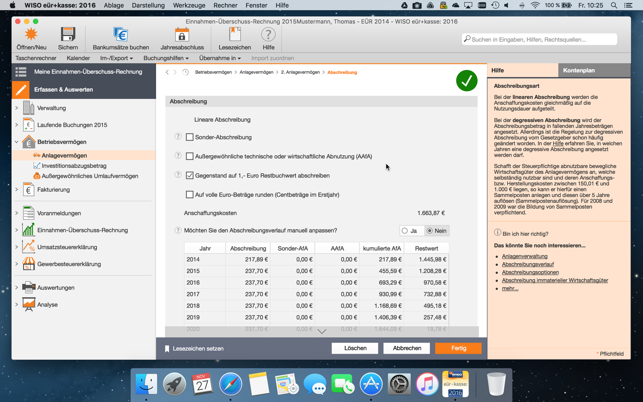The height and width of the screenshot is (402, 643).
Task: Open the Rechner menu
Action: pyautogui.click(x=225, y=5)
